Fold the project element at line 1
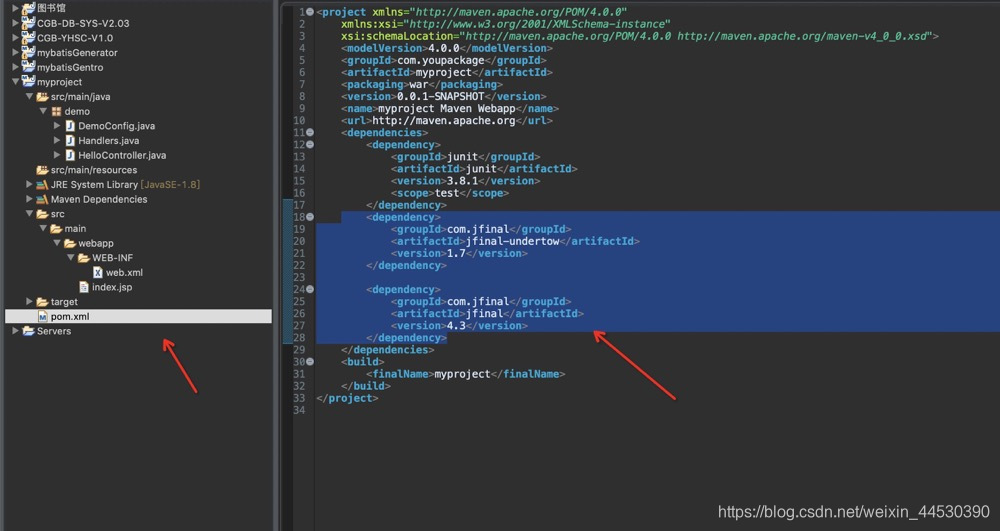Screen dimensions: 1000x531 [310, 11]
